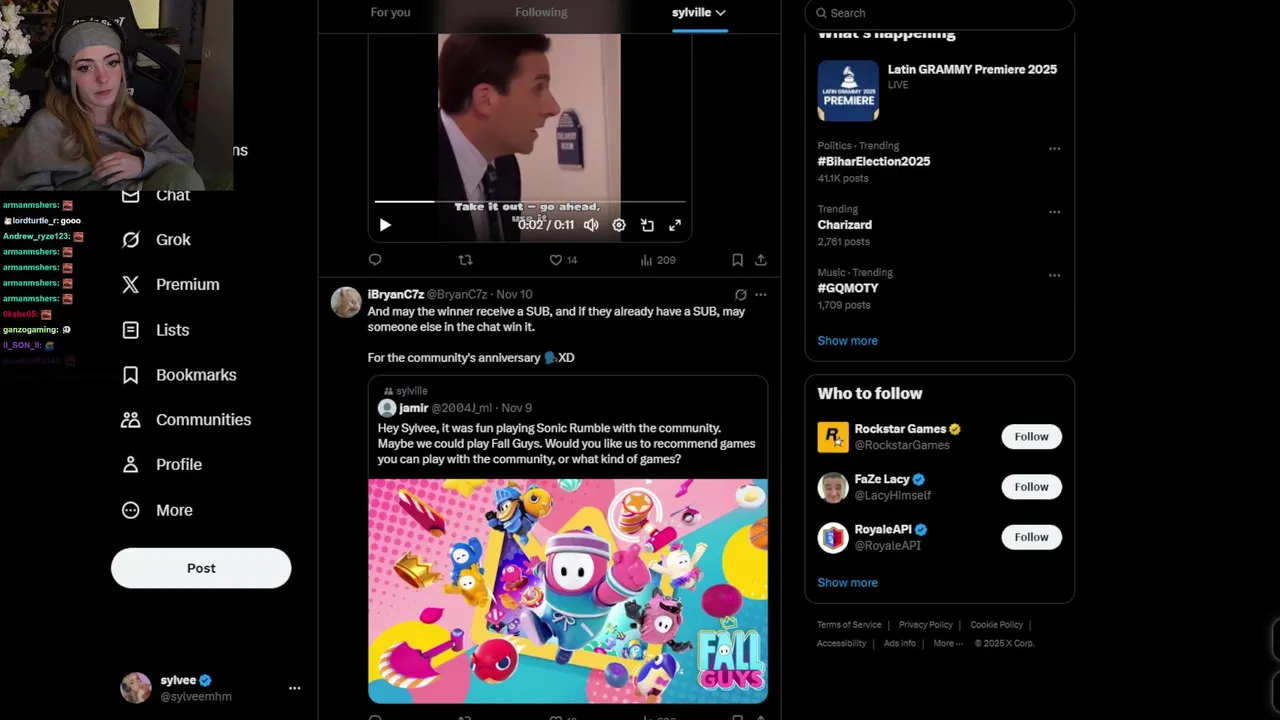Screen dimensions: 1280x720
Task: Open #BiharElection2025 trending topic
Action: pyautogui.click(x=874, y=161)
